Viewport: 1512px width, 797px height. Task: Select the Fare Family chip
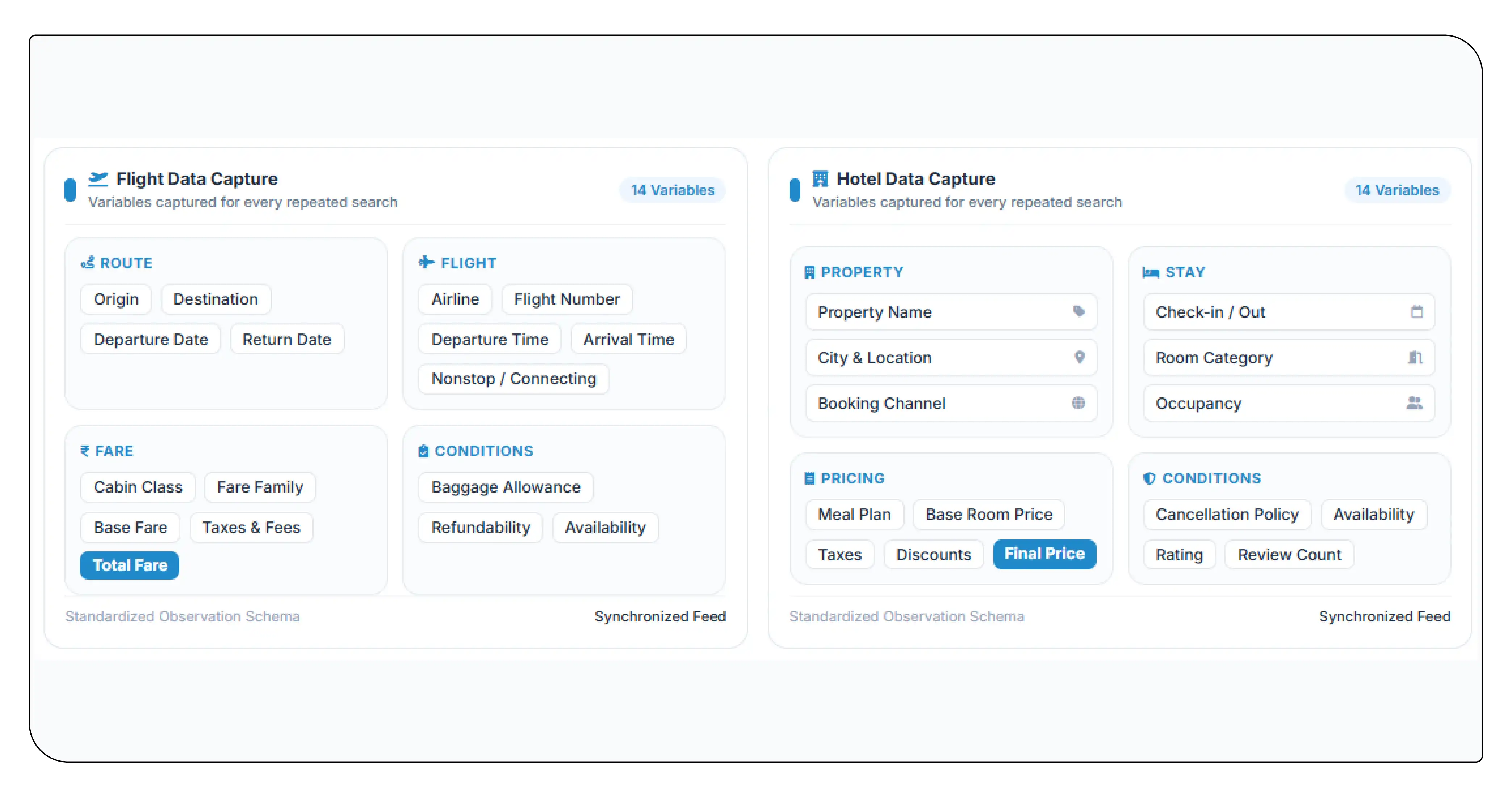click(260, 487)
